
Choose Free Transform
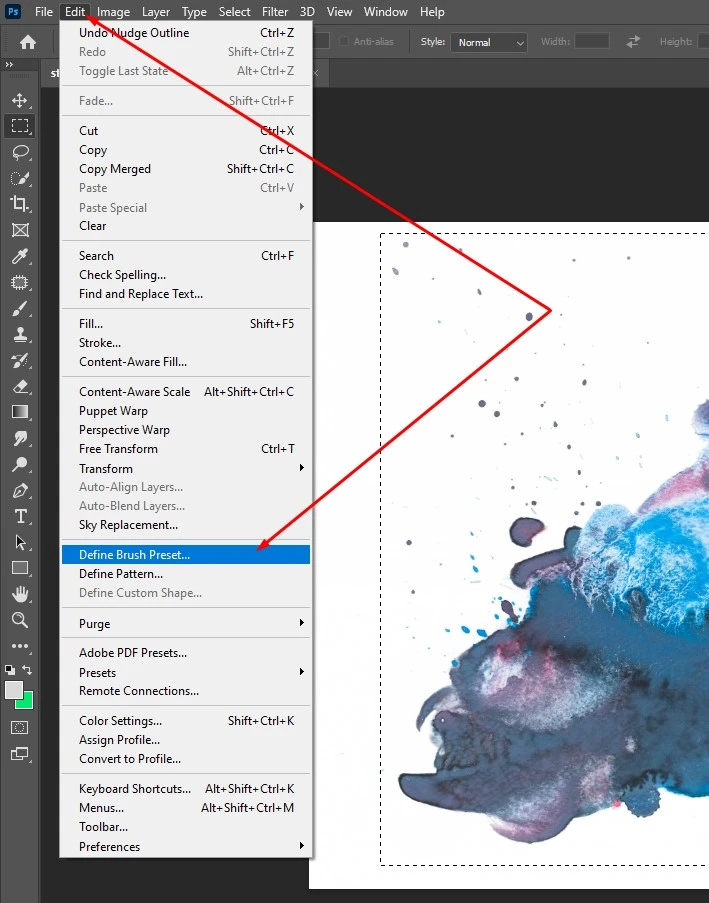(186, 449)
